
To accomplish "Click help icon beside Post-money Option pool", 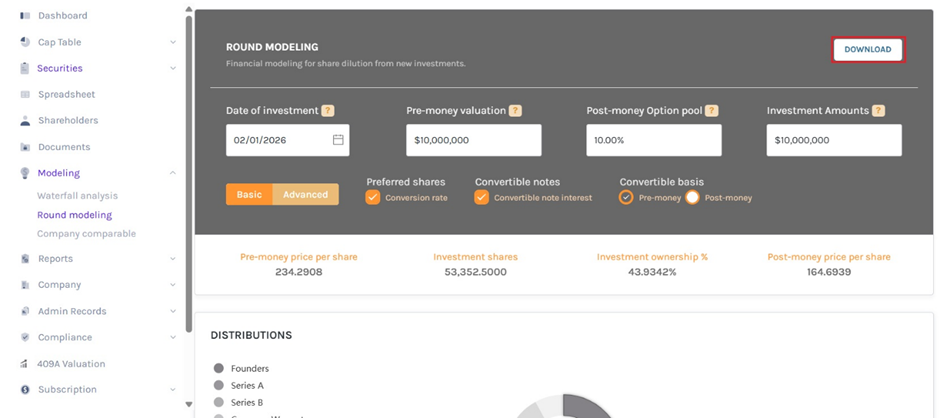I will tap(712, 111).
